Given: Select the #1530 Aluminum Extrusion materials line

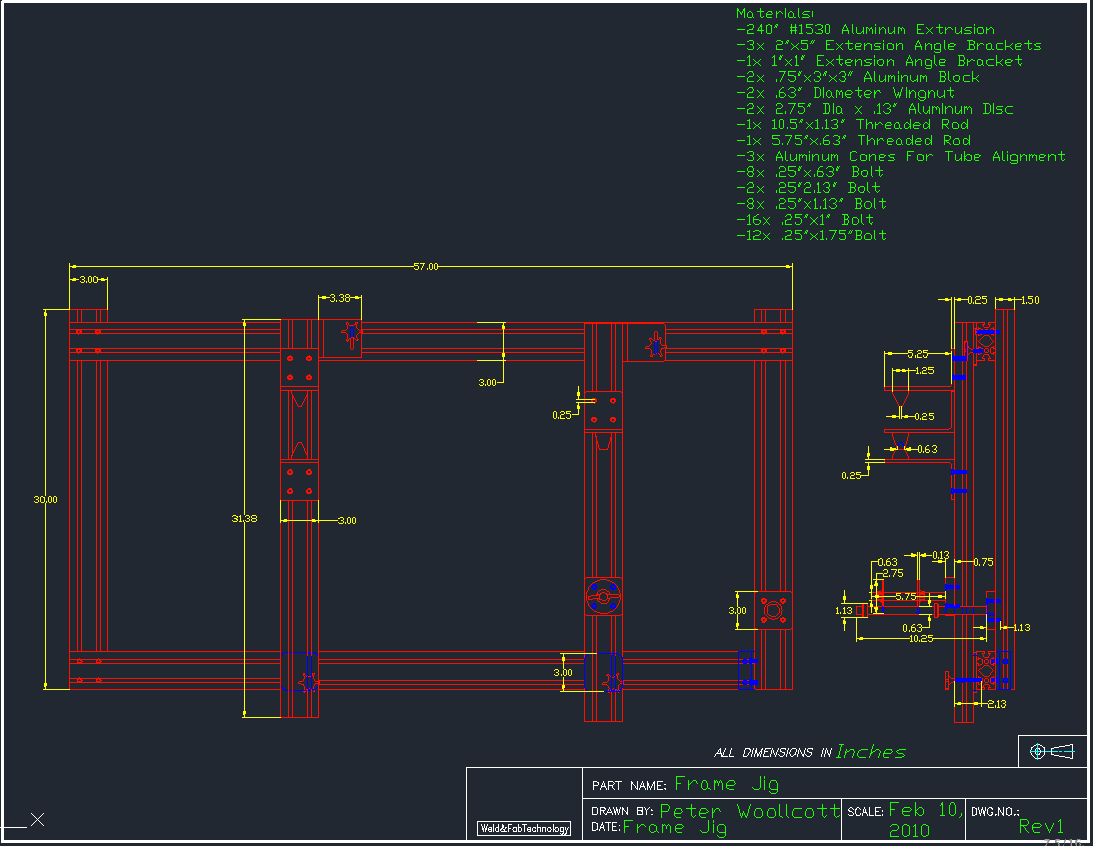Looking at the screenshot, I should pos(865,30).
